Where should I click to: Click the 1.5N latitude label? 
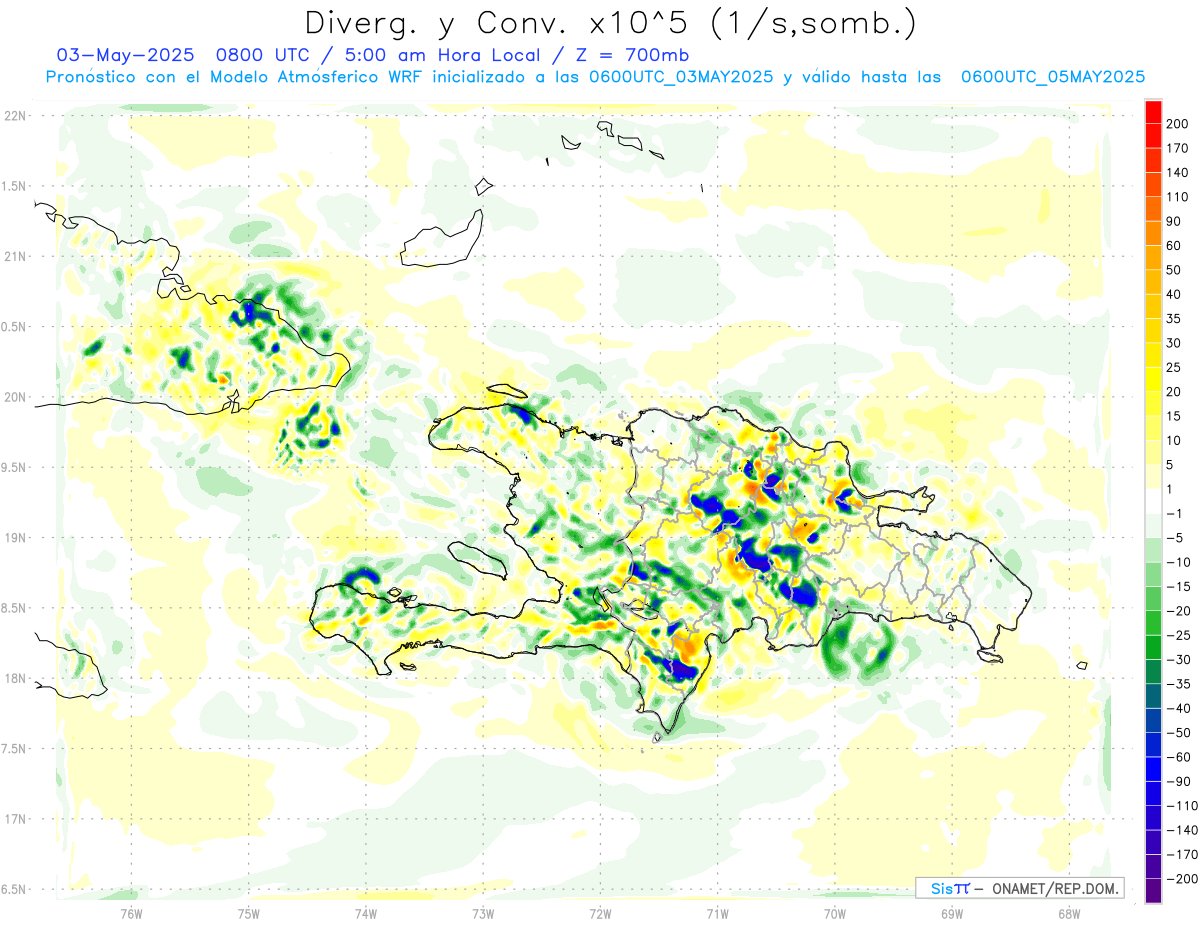coord(15,186)
